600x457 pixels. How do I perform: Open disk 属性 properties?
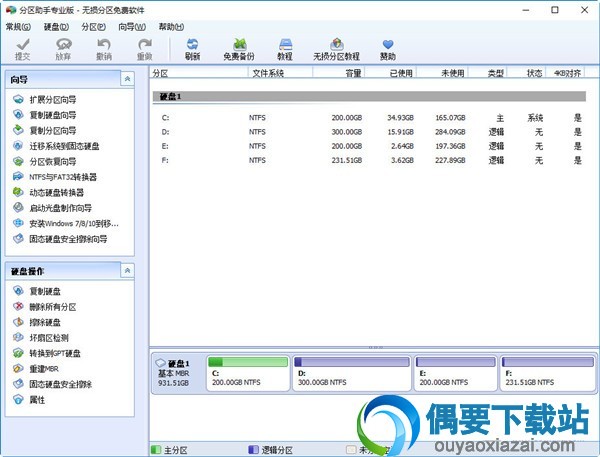pos(29,400)
